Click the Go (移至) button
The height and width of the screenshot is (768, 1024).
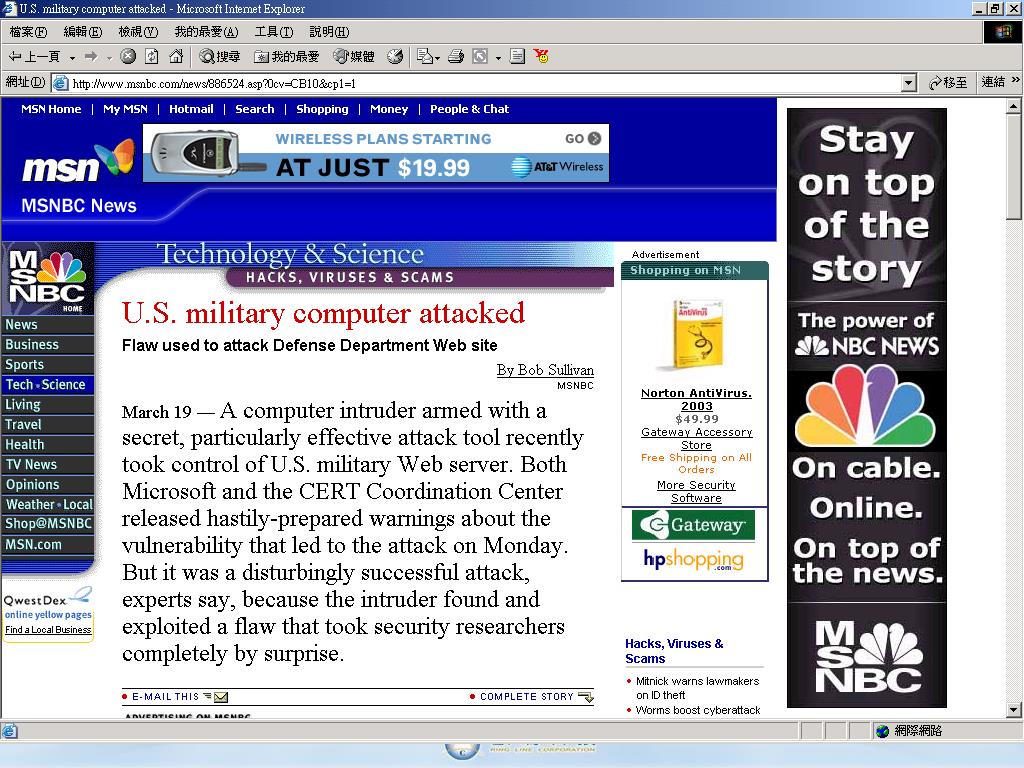point(948,82)
